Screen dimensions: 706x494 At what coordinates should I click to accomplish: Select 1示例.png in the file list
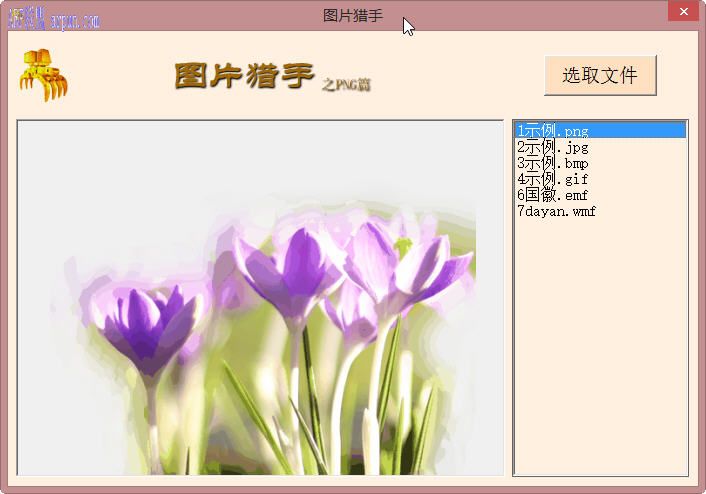pos(601,131)
